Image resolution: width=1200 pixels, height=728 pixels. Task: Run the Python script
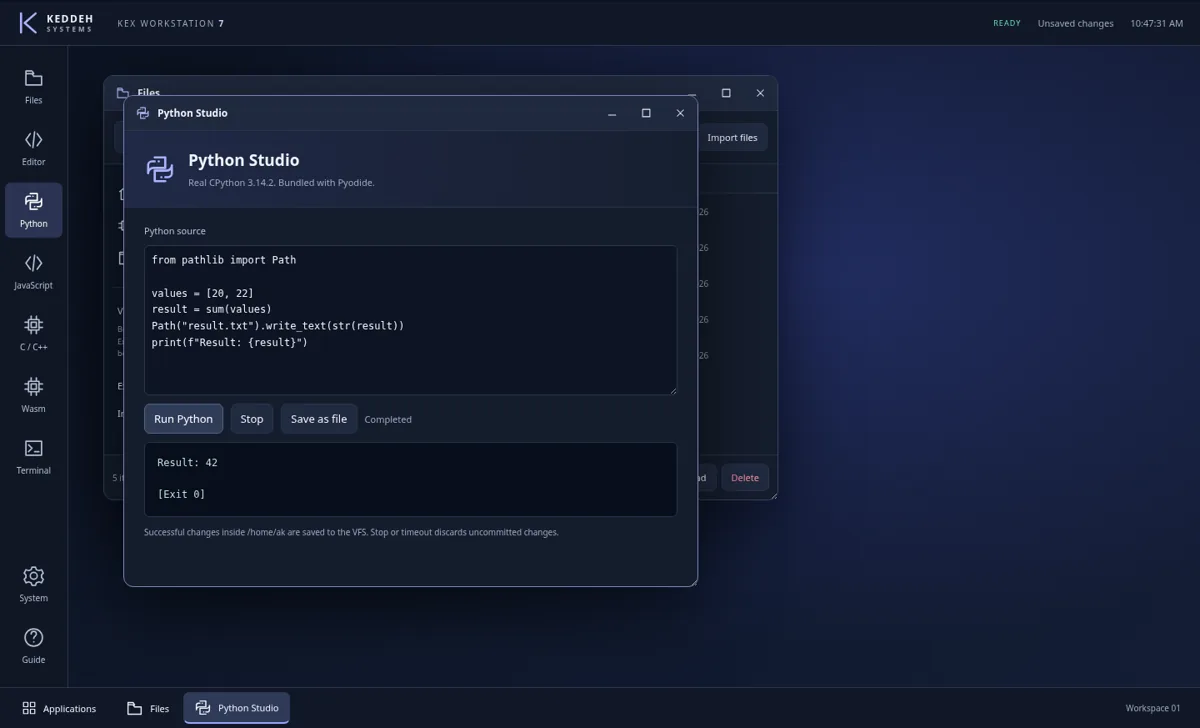183,419
